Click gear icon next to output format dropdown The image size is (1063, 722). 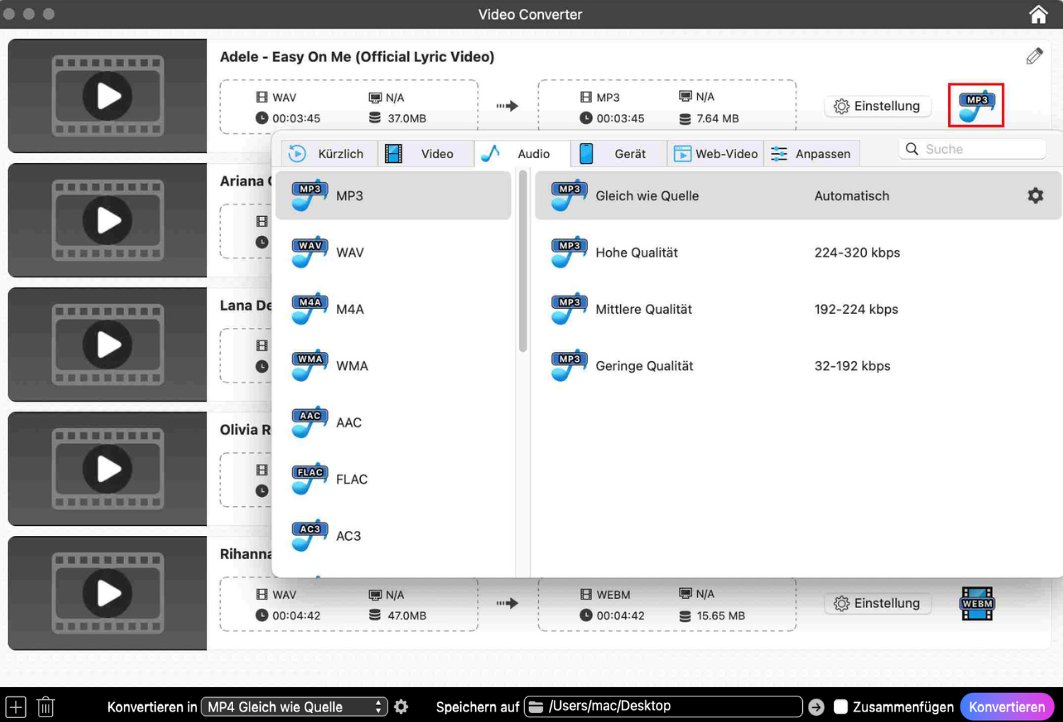(x=401, y=707)
